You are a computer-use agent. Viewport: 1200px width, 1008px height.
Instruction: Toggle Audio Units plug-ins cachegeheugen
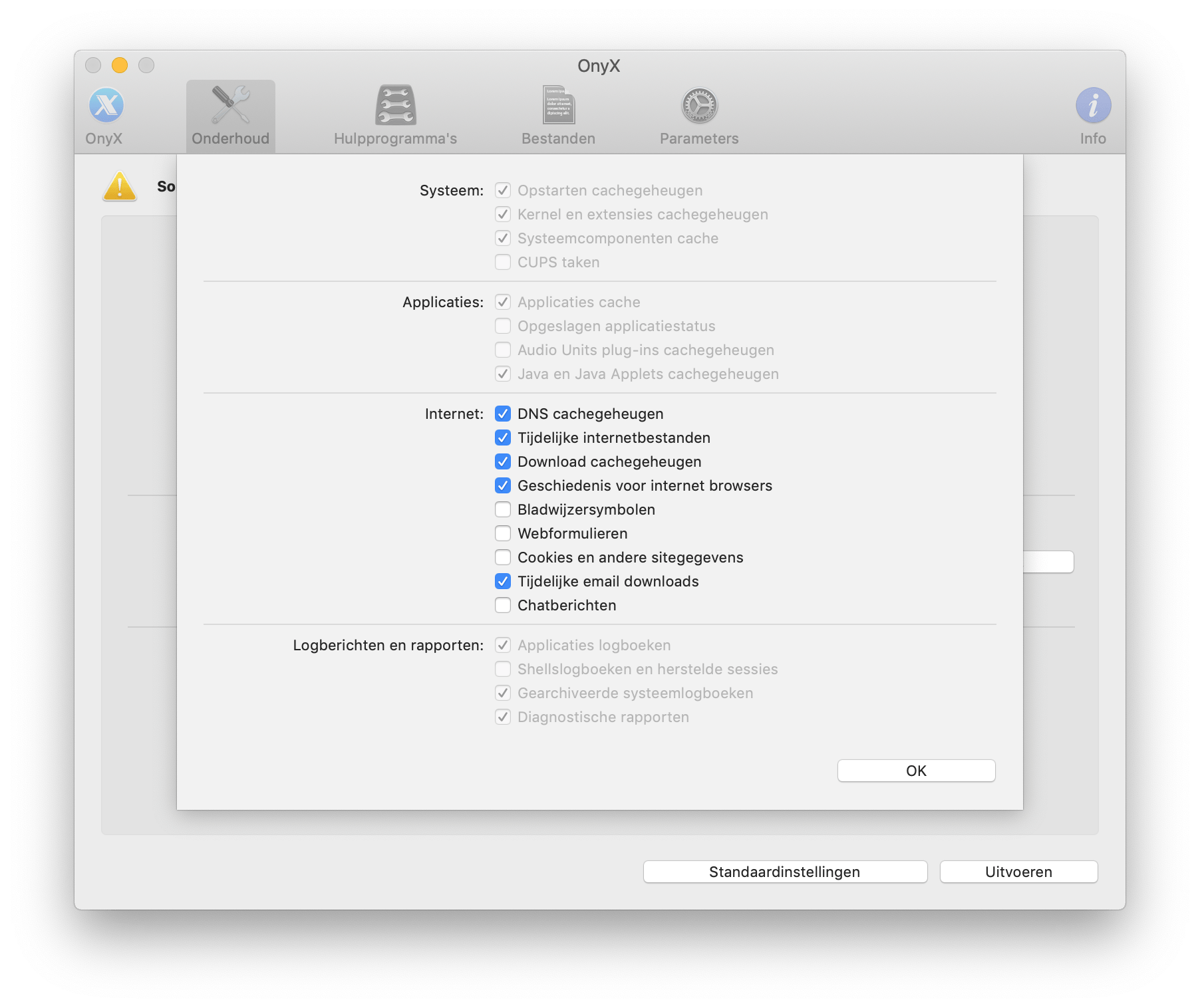pyautogui.click(x=503, y=350)
